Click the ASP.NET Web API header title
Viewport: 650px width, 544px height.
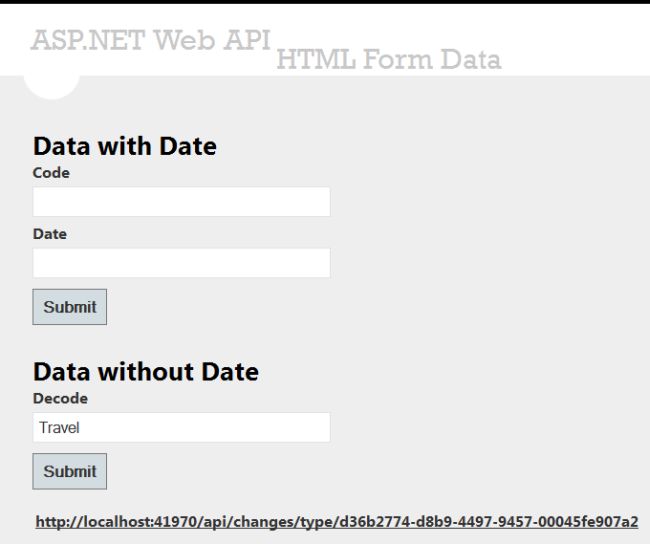(150, 39)
